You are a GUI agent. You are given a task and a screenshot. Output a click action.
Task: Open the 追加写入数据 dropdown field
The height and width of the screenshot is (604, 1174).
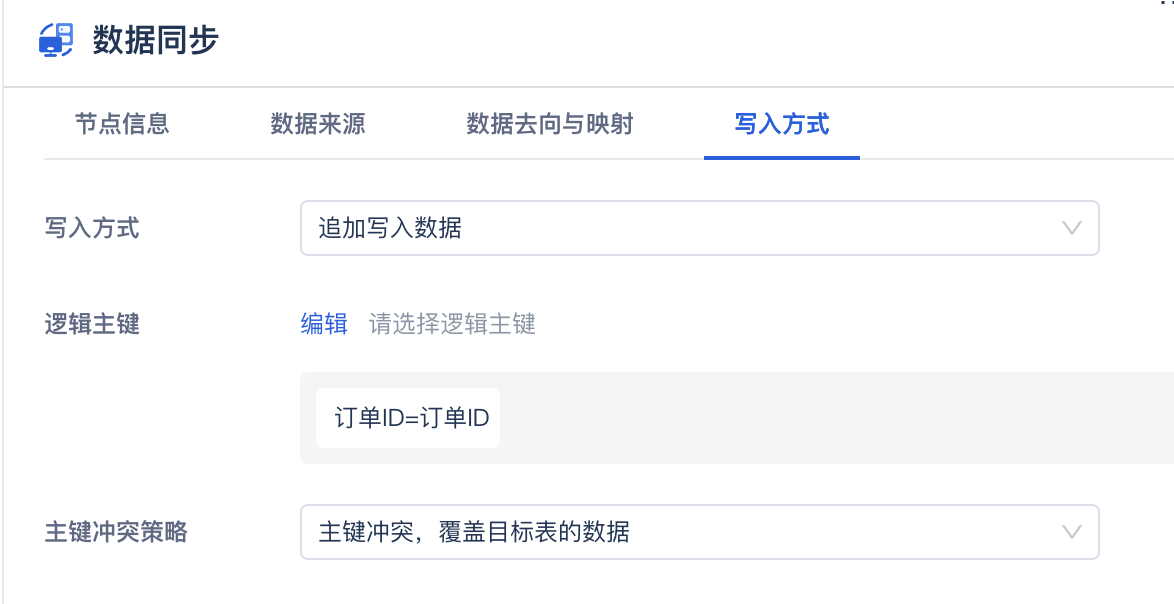pyautogui.click(x=680, y=228)
